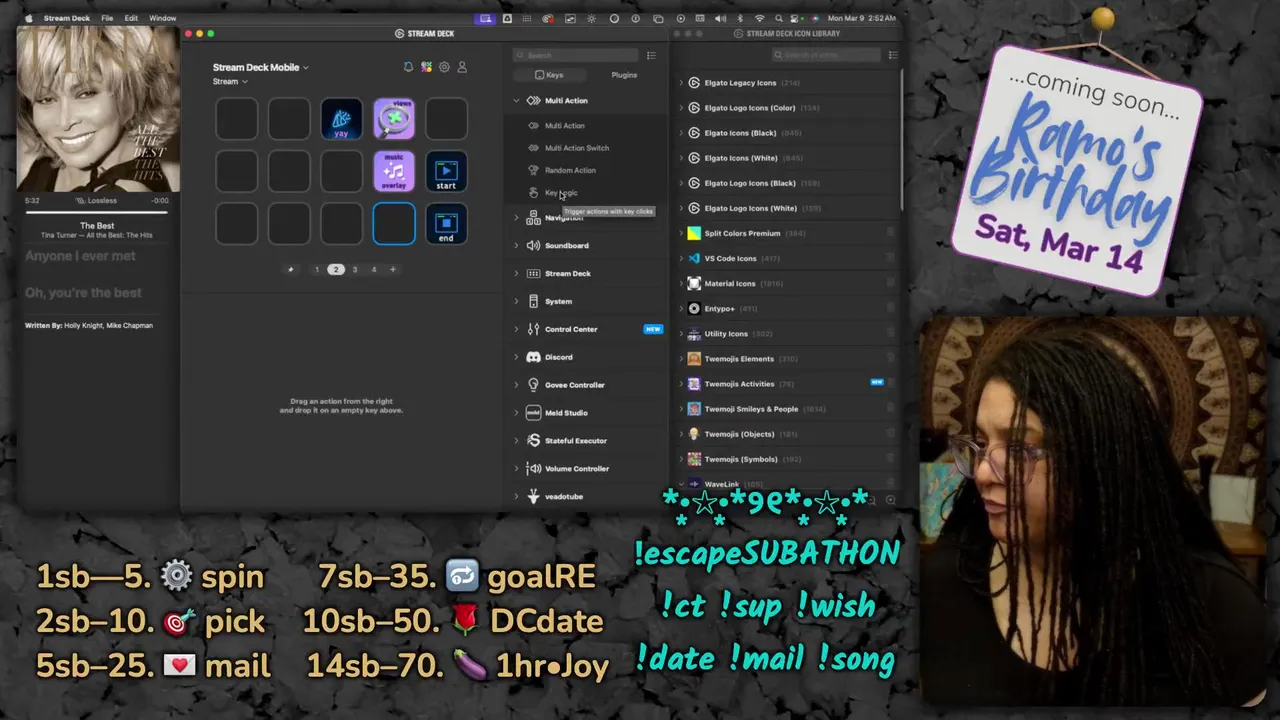Expand the Soundboard category
Screen dimensions: 1280x720
click(517, 245)
